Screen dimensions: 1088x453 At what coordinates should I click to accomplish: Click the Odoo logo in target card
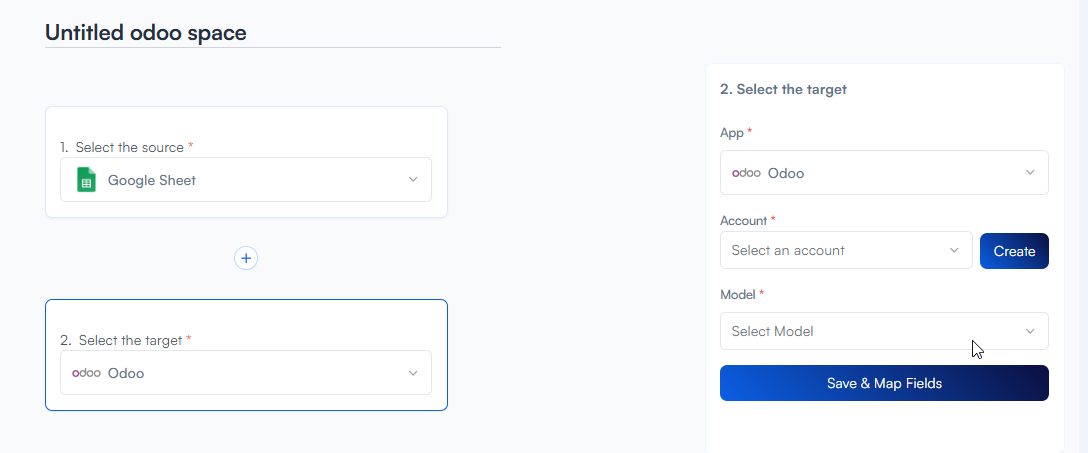86,373
